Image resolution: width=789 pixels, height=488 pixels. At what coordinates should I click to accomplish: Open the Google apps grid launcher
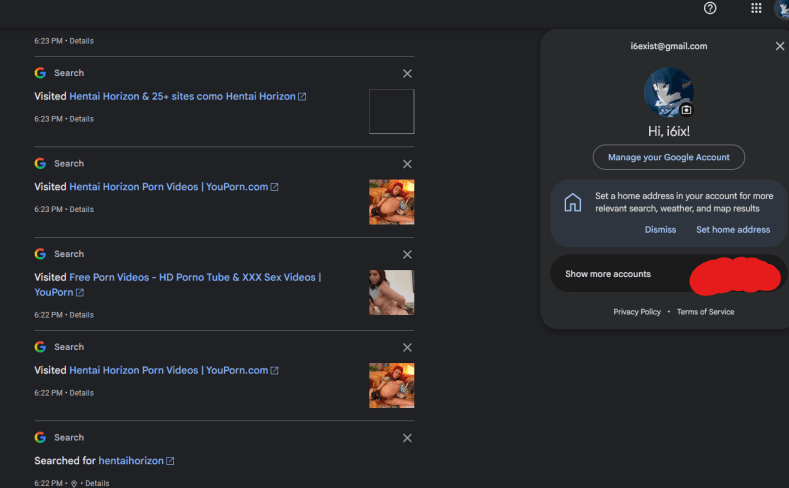point(756,8)
